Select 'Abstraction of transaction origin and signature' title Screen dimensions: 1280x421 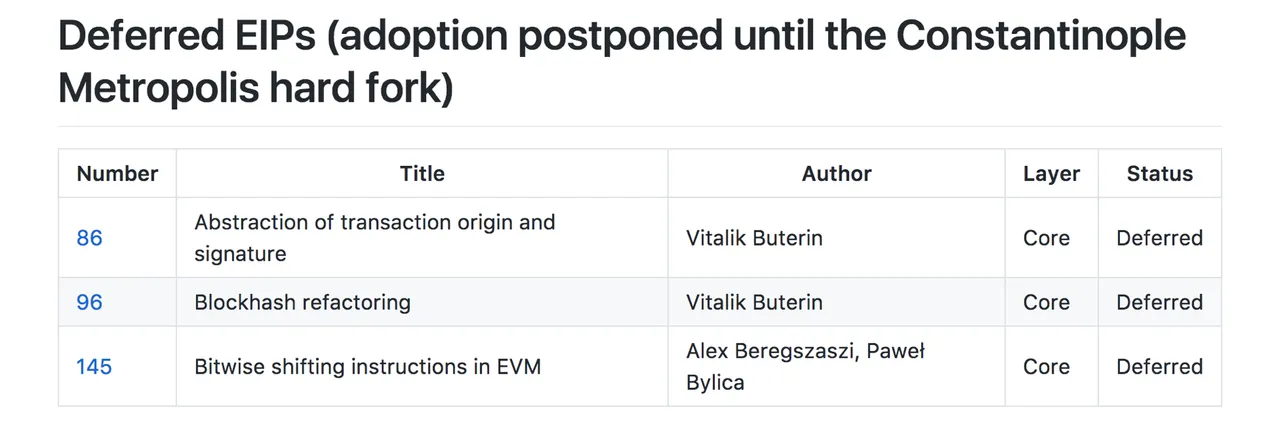point(375,238)
